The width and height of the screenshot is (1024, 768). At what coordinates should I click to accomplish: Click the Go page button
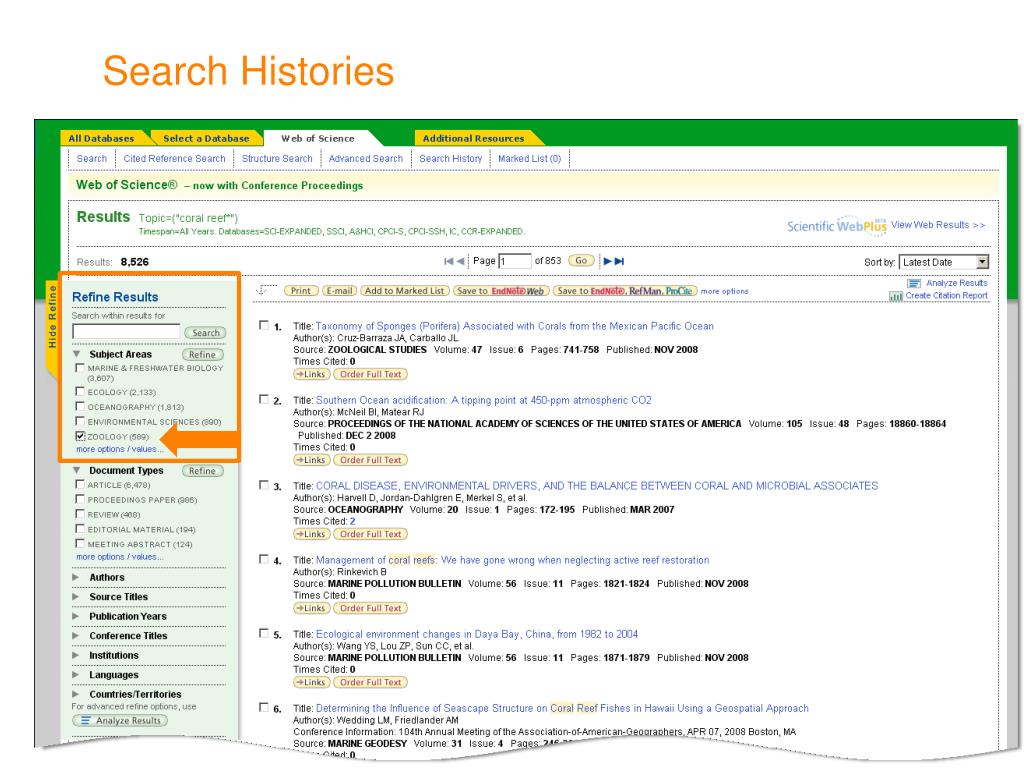[581, 261]
